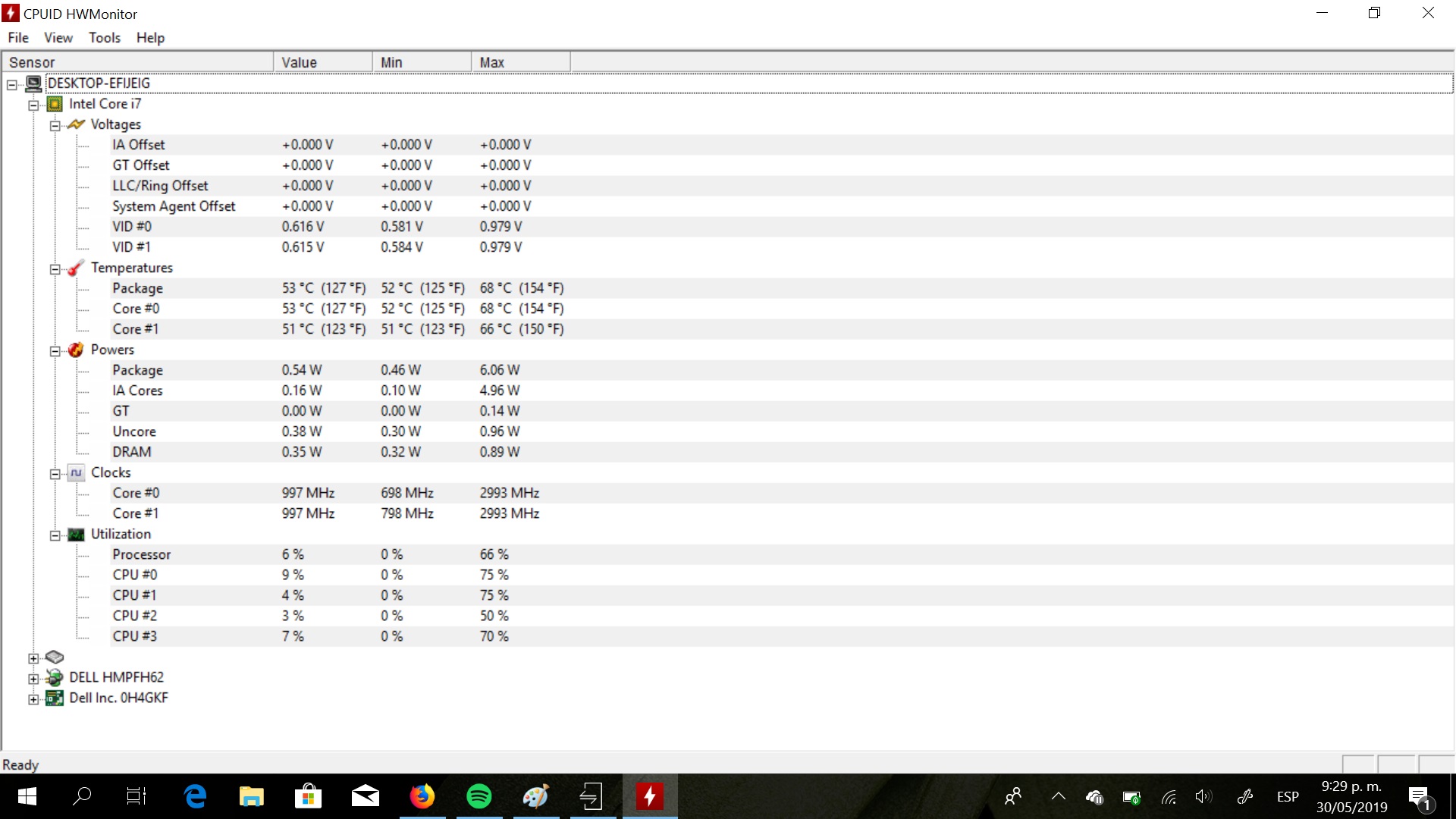Open Windows Search from the taskbar
Image resolution: width=1456 pixels, height=819 pixels.
click(82, 796)
